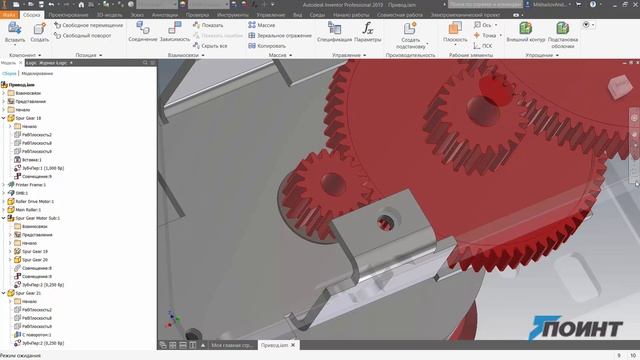Screen dimensions: 640x360
Task: Expand the Printer Frame:1 tree node
Action: point(4,184)
